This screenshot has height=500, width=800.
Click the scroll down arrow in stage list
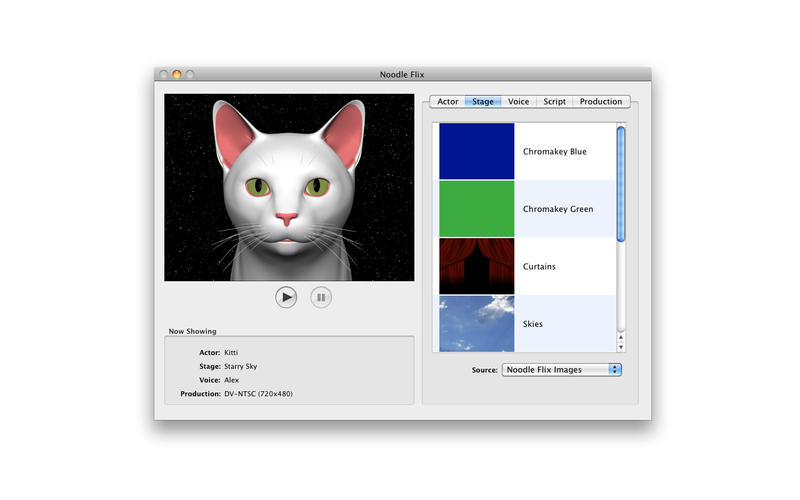pyautogui.click(x=620, y=348)
